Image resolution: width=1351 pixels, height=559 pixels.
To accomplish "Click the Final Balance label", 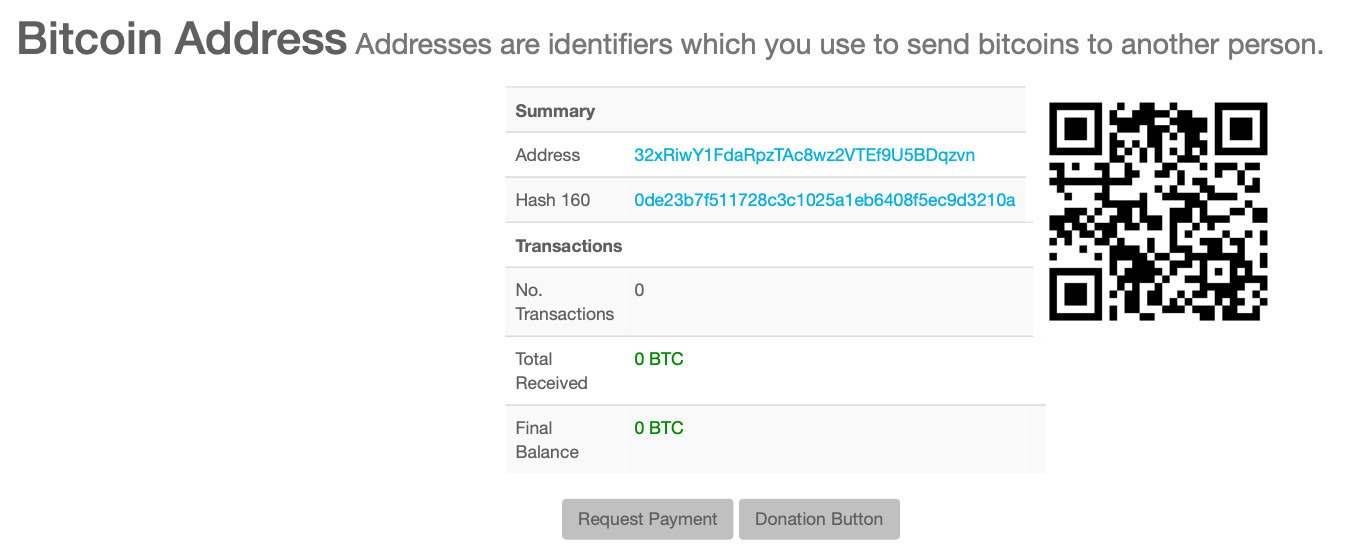I will pos(547,440).
